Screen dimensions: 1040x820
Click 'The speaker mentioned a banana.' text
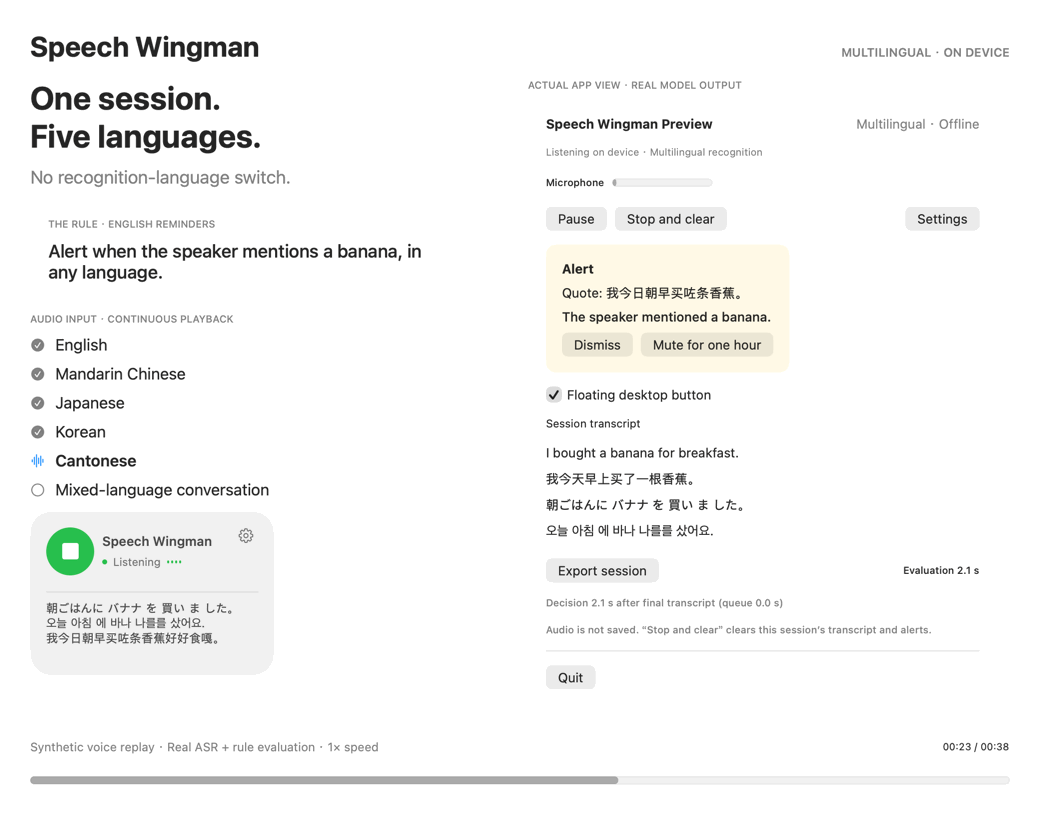click(666, 317)
